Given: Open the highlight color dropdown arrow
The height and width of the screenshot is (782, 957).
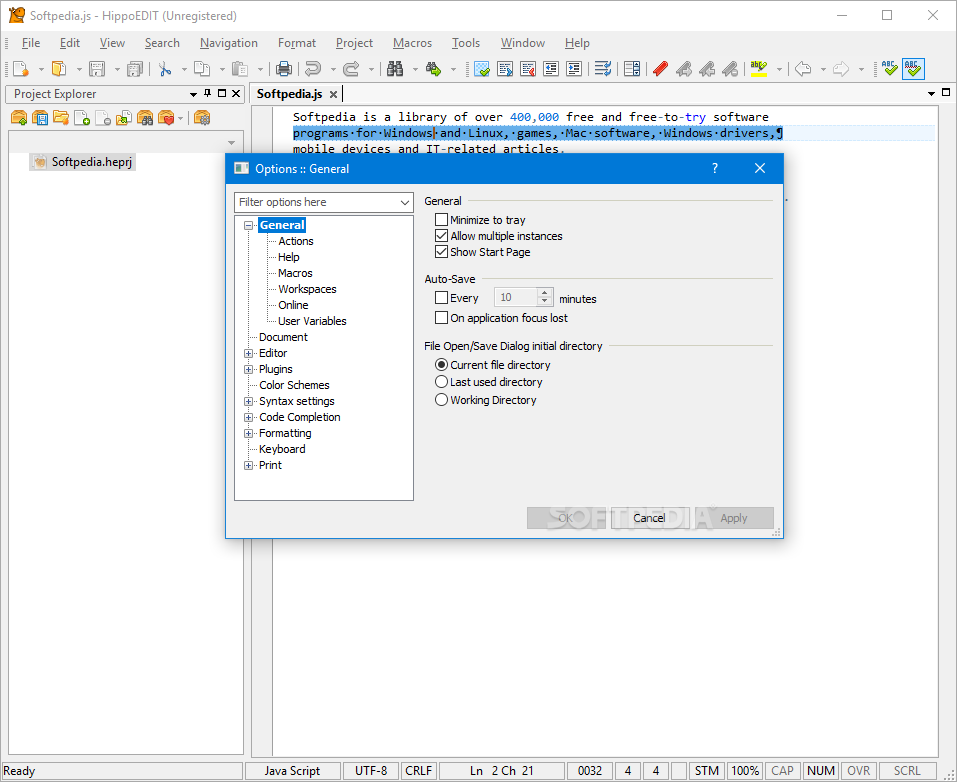Looking at the screenshot, I should tap(779, 69).
